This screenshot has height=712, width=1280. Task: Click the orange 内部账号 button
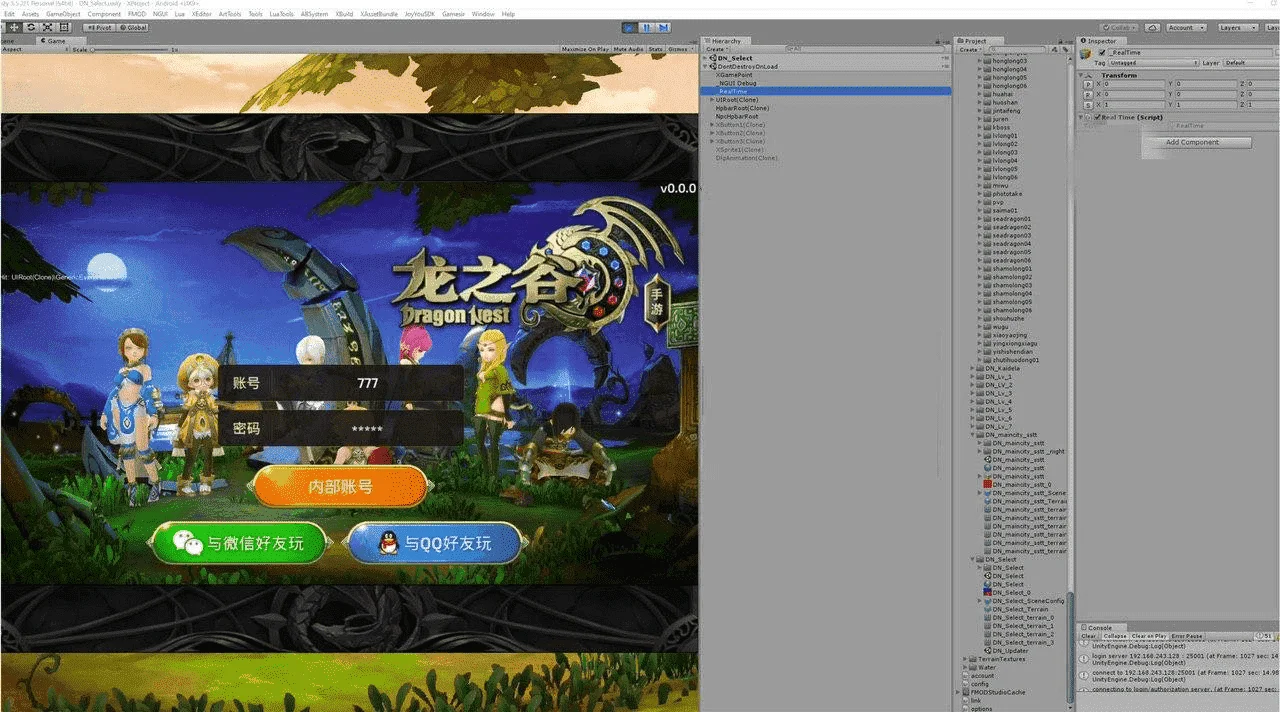pos(341,487)
